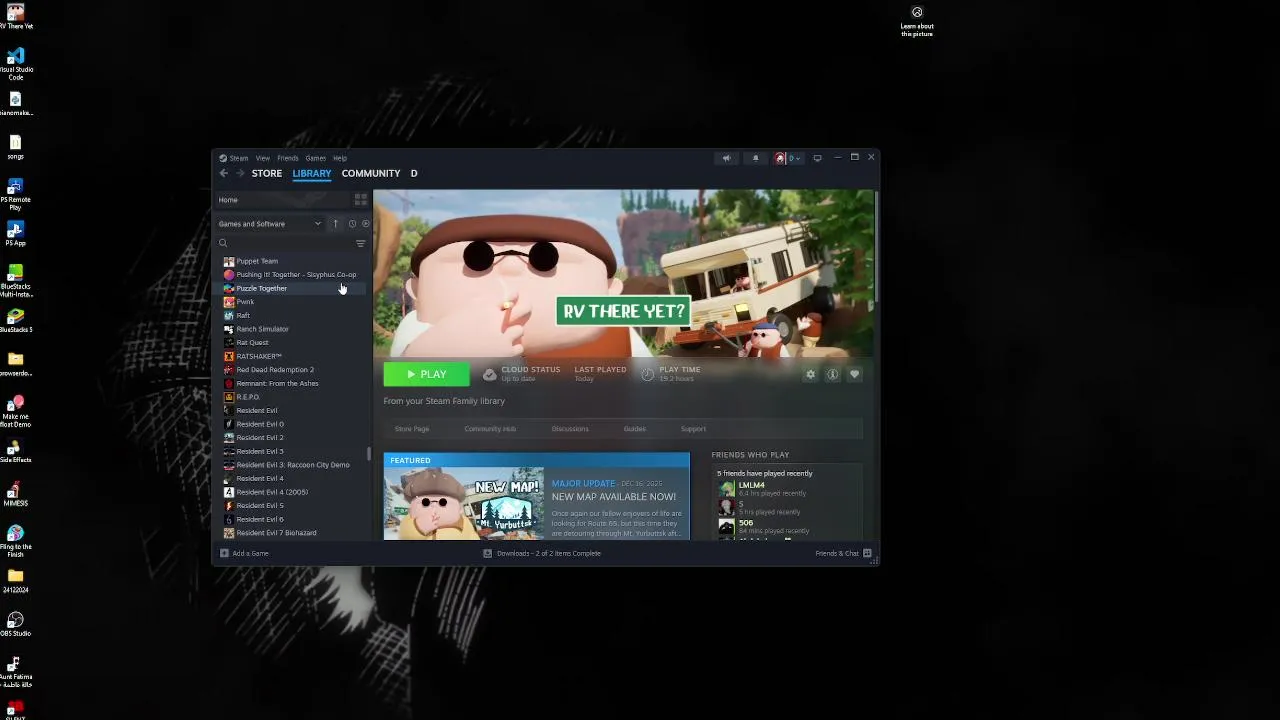Open the Games menu
The image size is (1280, 720).
[316, 158]
